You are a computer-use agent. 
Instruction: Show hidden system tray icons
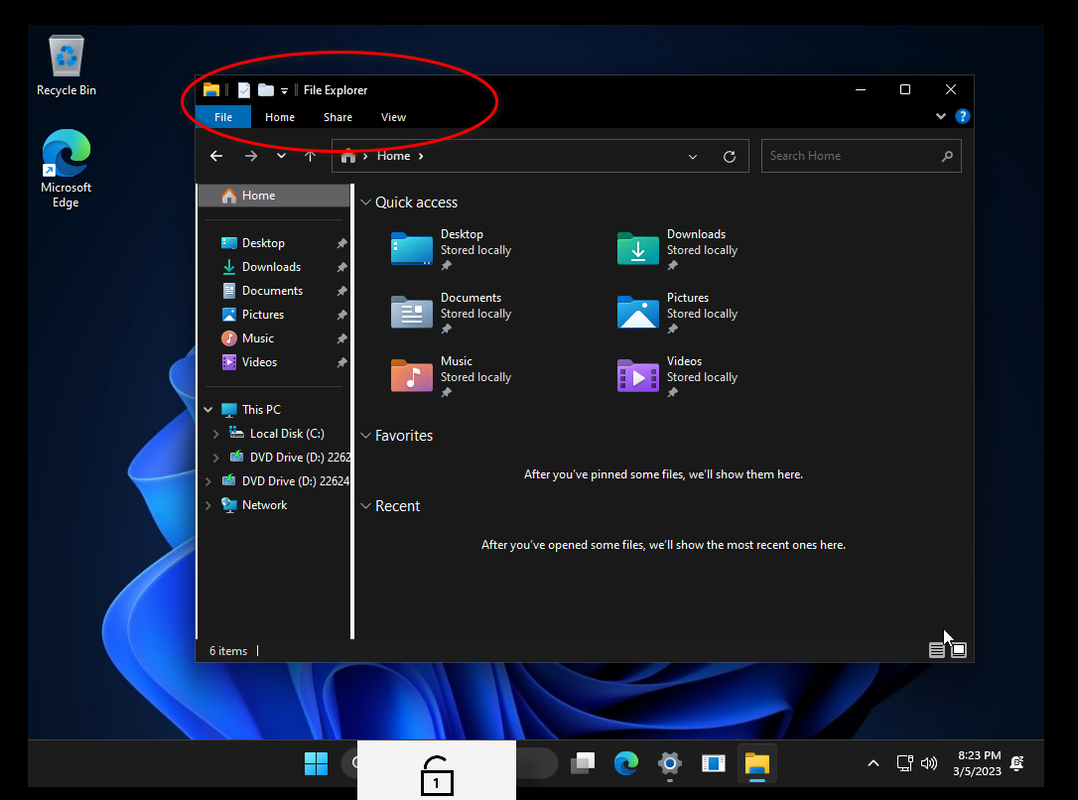pos(873,764)
